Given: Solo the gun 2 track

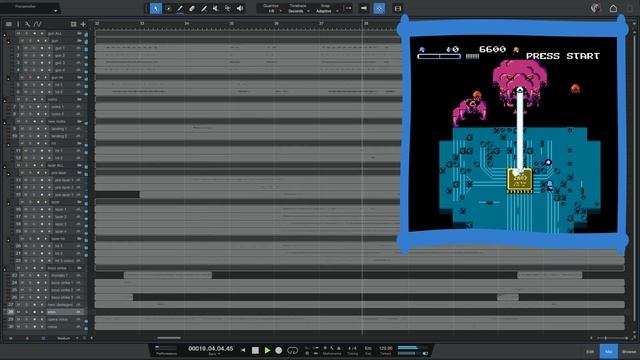Looking at the screenshot, I should coord(33,56).
